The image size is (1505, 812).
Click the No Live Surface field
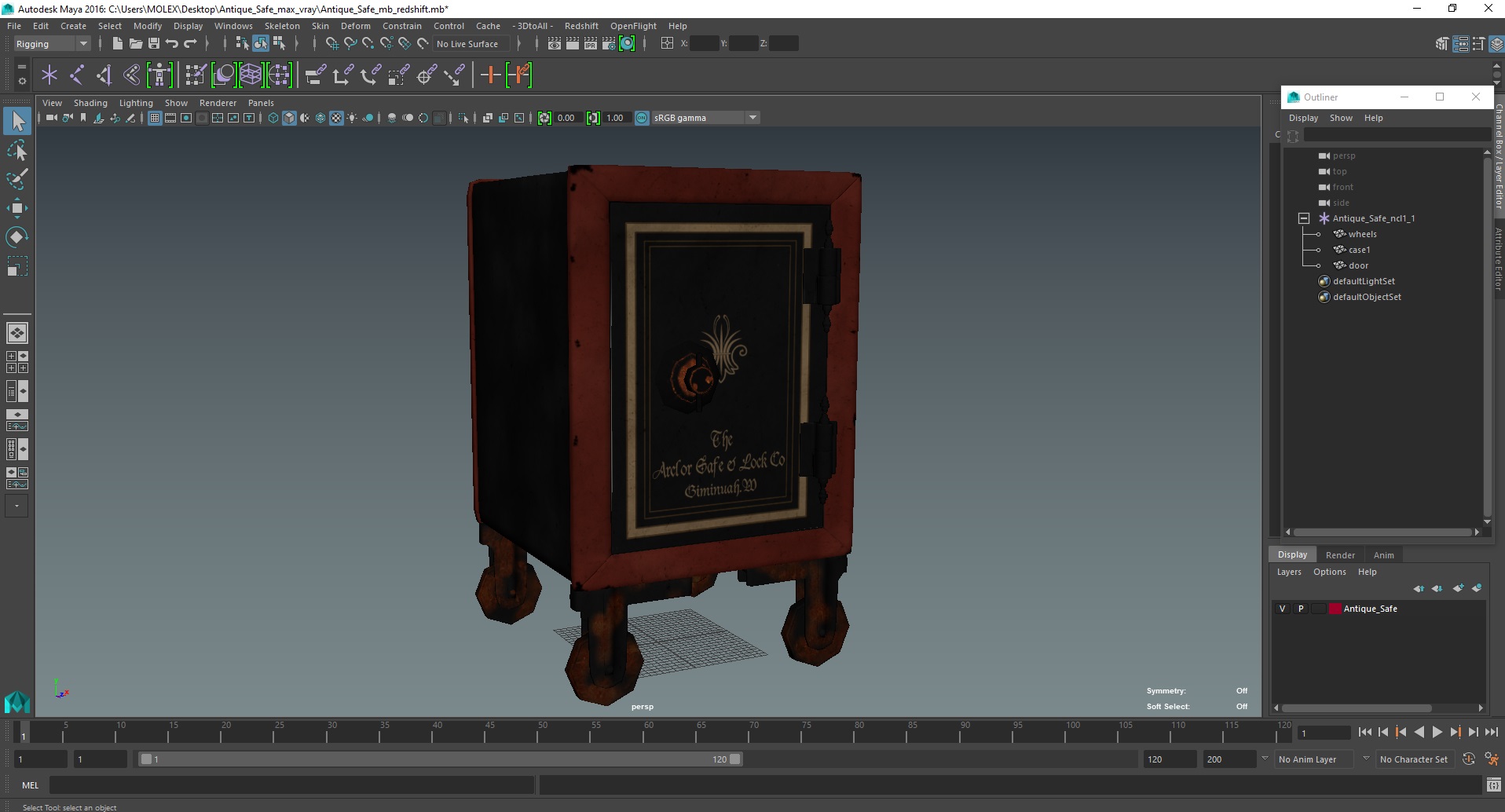coord(471,44)
